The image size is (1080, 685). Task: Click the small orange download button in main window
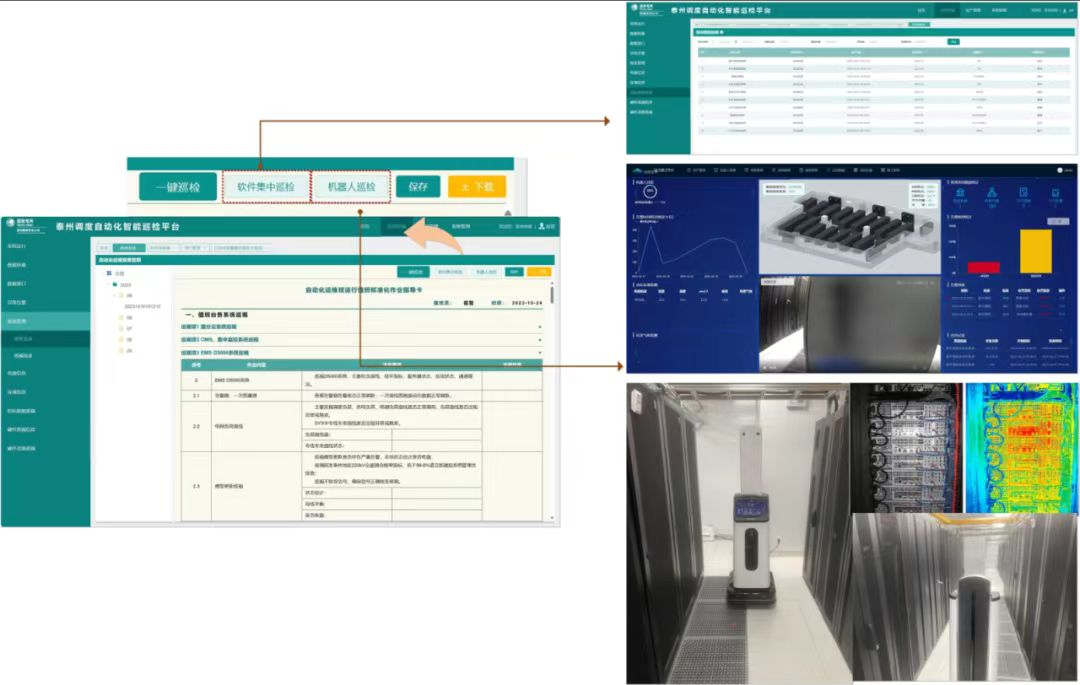539,272
